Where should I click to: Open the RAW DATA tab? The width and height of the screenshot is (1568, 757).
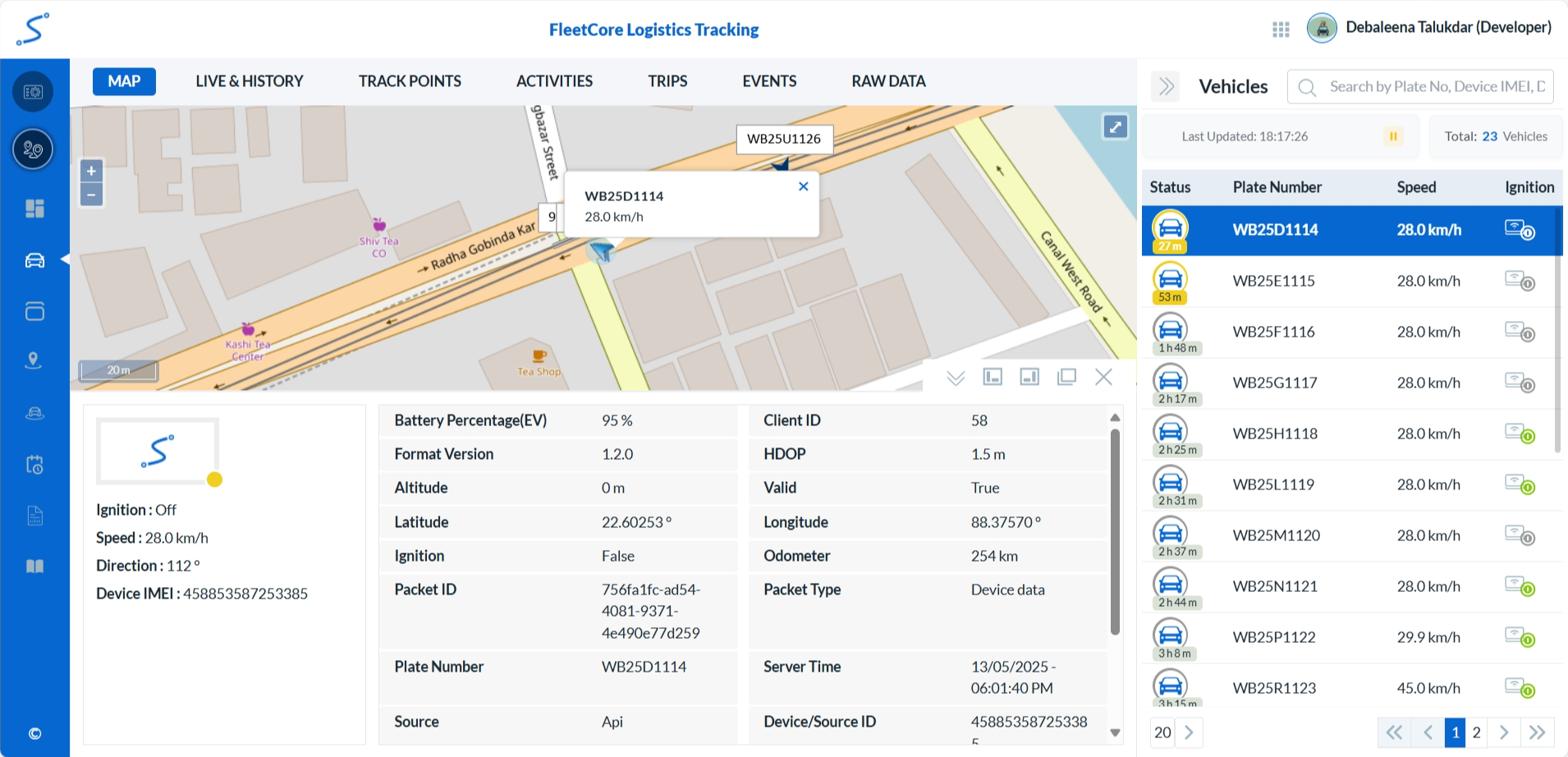click(x=887, y=81)
